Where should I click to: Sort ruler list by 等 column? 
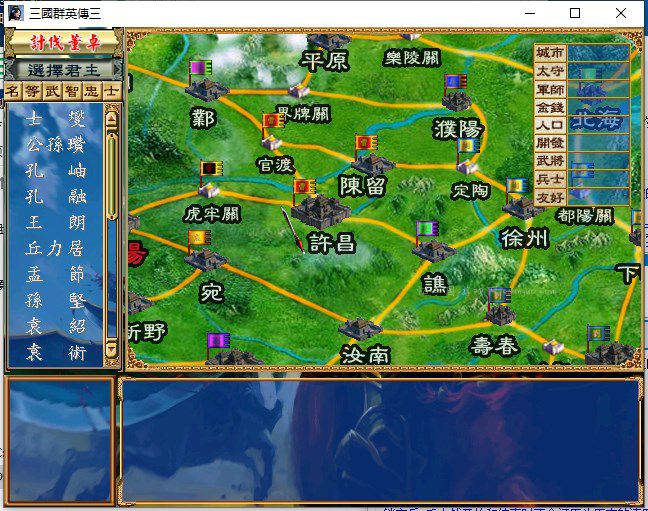pos(33,91)
